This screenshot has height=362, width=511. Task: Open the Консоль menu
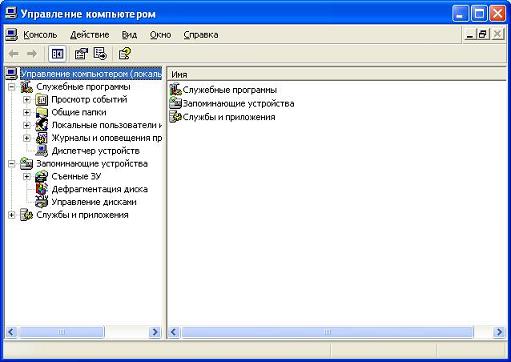pyautogui.click(x=40, y=35)
